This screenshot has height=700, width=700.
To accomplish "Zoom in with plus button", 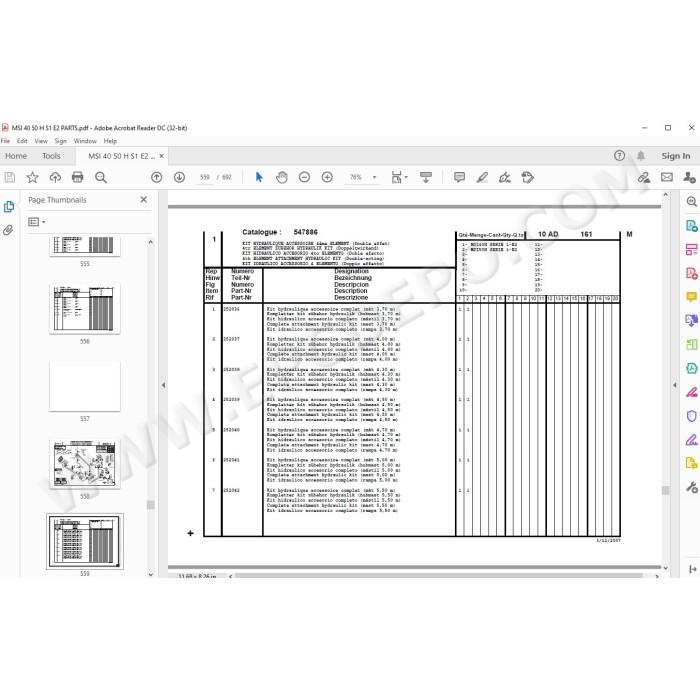I will pyautogui.click(x=327, y=177).
